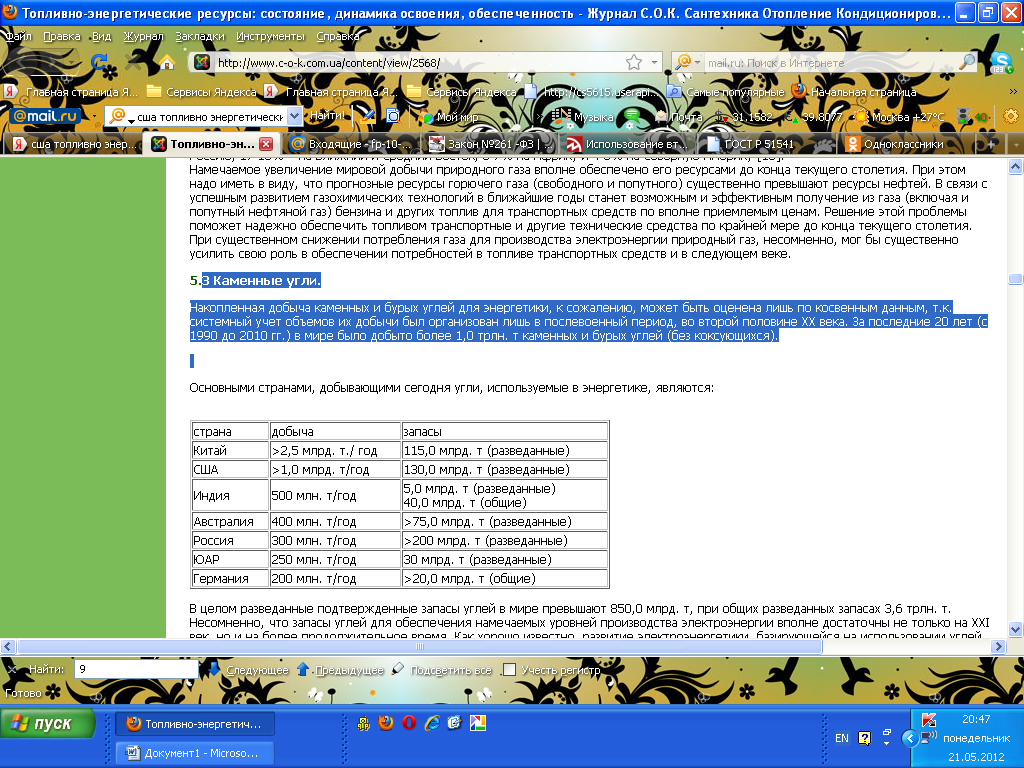The image size is (1024, 768).
Task: Click the magnifier search button in search box
Action: tap(967, 62)
